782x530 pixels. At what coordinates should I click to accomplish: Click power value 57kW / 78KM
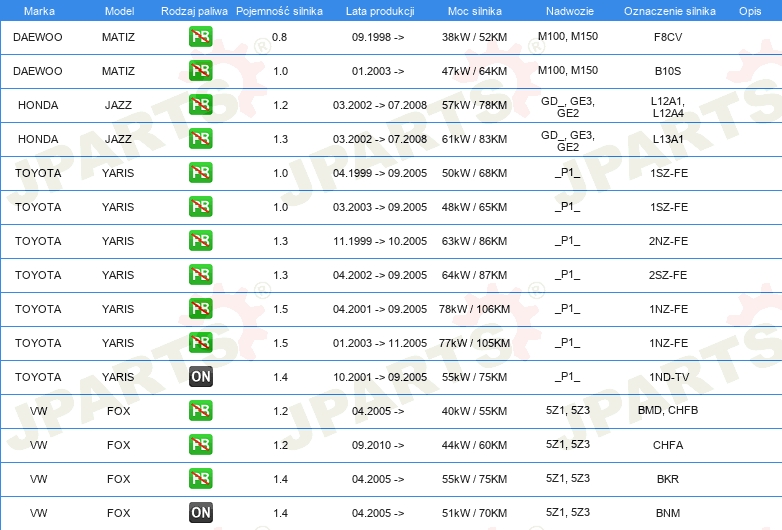click(x=474, y=105)
